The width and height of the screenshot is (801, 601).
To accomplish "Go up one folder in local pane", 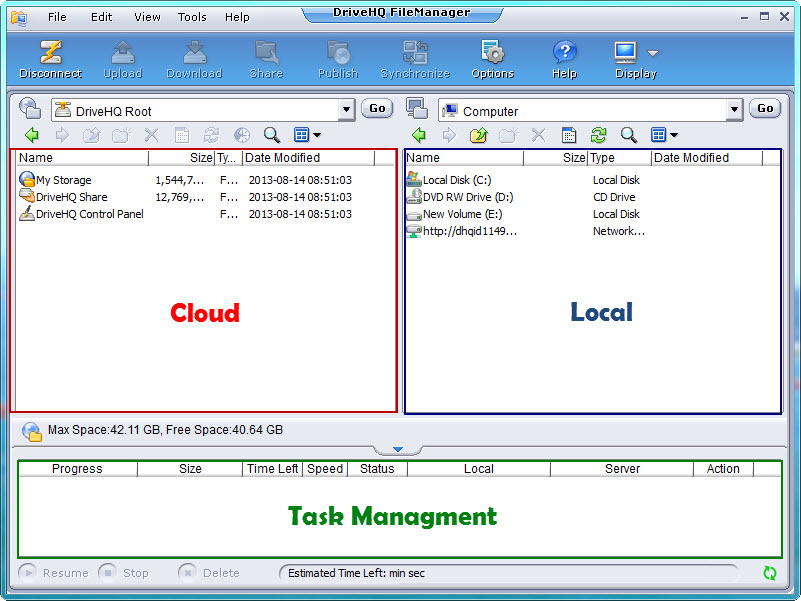I will pyautogui.click(x=479, y=135).
